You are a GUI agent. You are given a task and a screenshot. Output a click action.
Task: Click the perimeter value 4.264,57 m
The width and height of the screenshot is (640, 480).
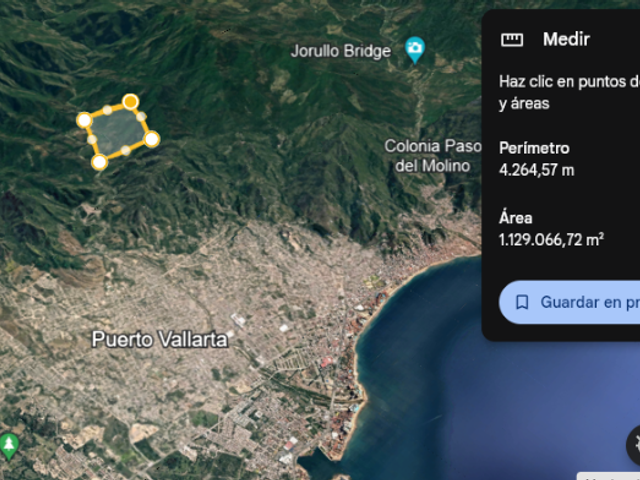536,170
